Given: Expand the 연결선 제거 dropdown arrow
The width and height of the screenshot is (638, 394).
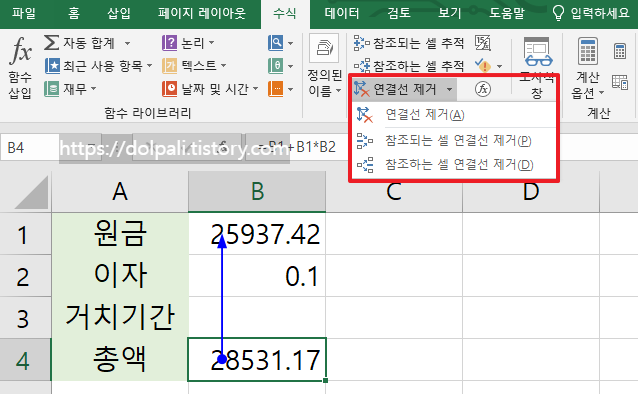Looking at the screenshot, I should pyautogui.click(x=449, y=89).
